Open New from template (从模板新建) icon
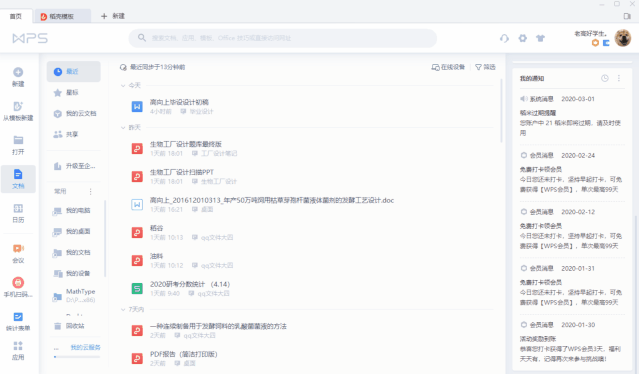639x374 pixels. 18,106
